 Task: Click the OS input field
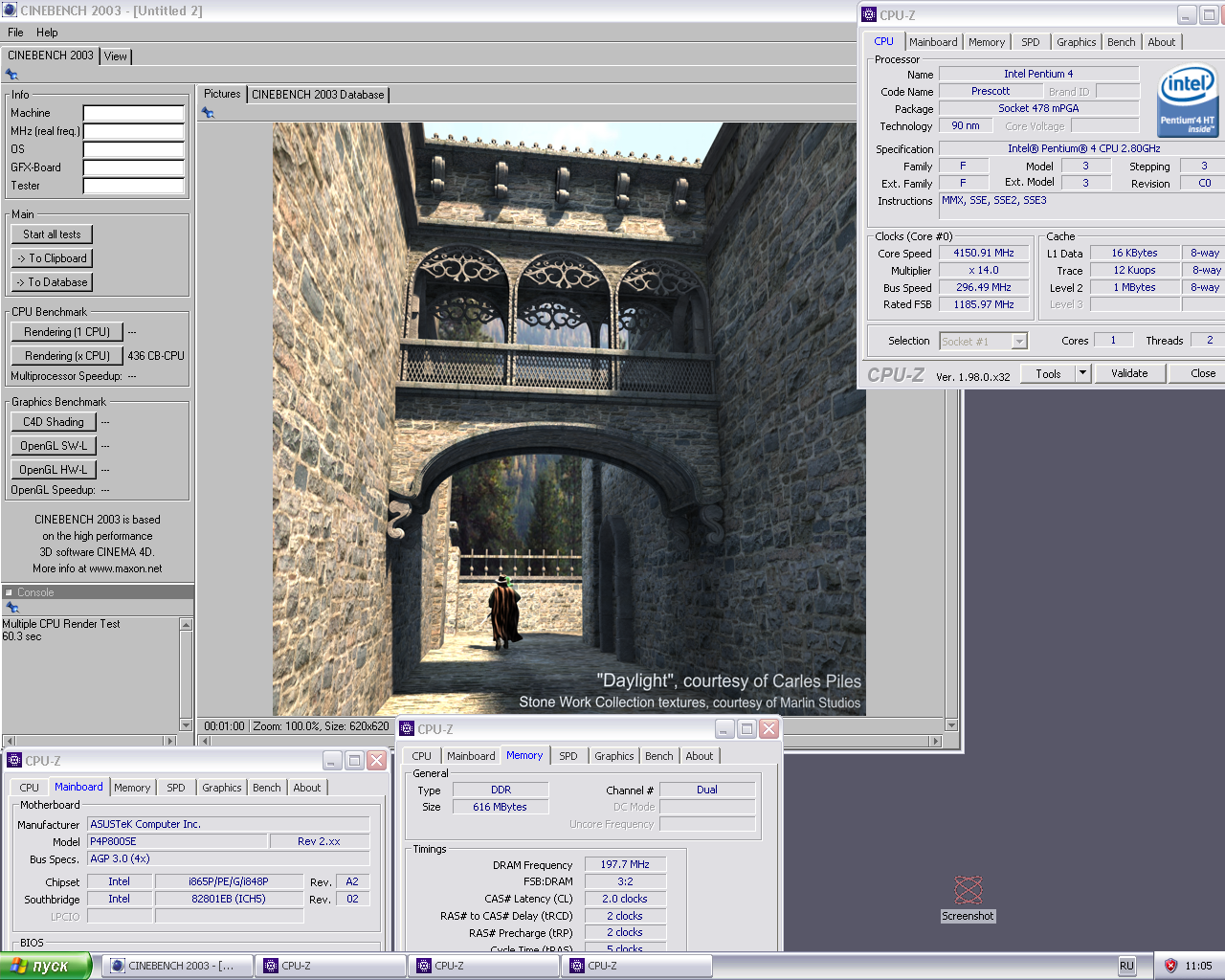(133, 149)
